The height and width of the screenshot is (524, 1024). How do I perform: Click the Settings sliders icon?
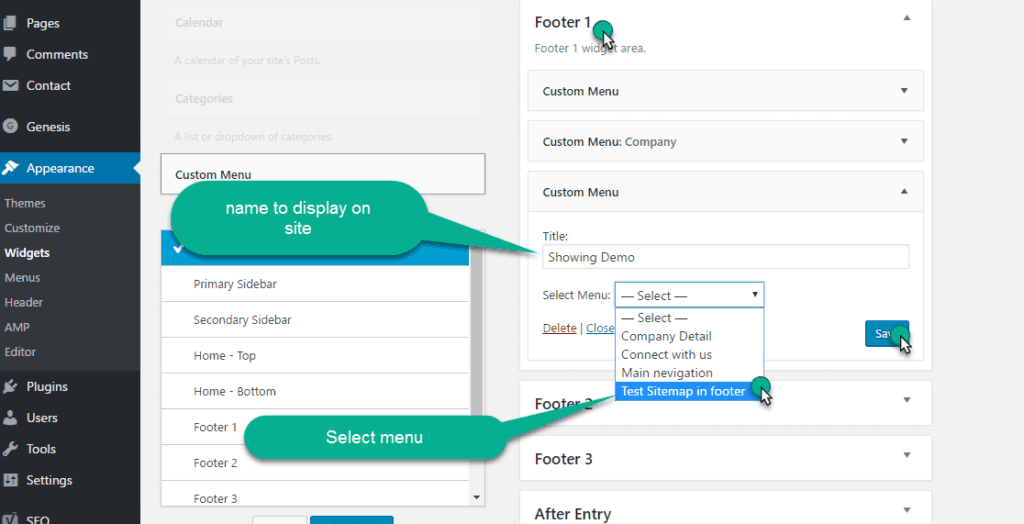[x=10, y=480]
